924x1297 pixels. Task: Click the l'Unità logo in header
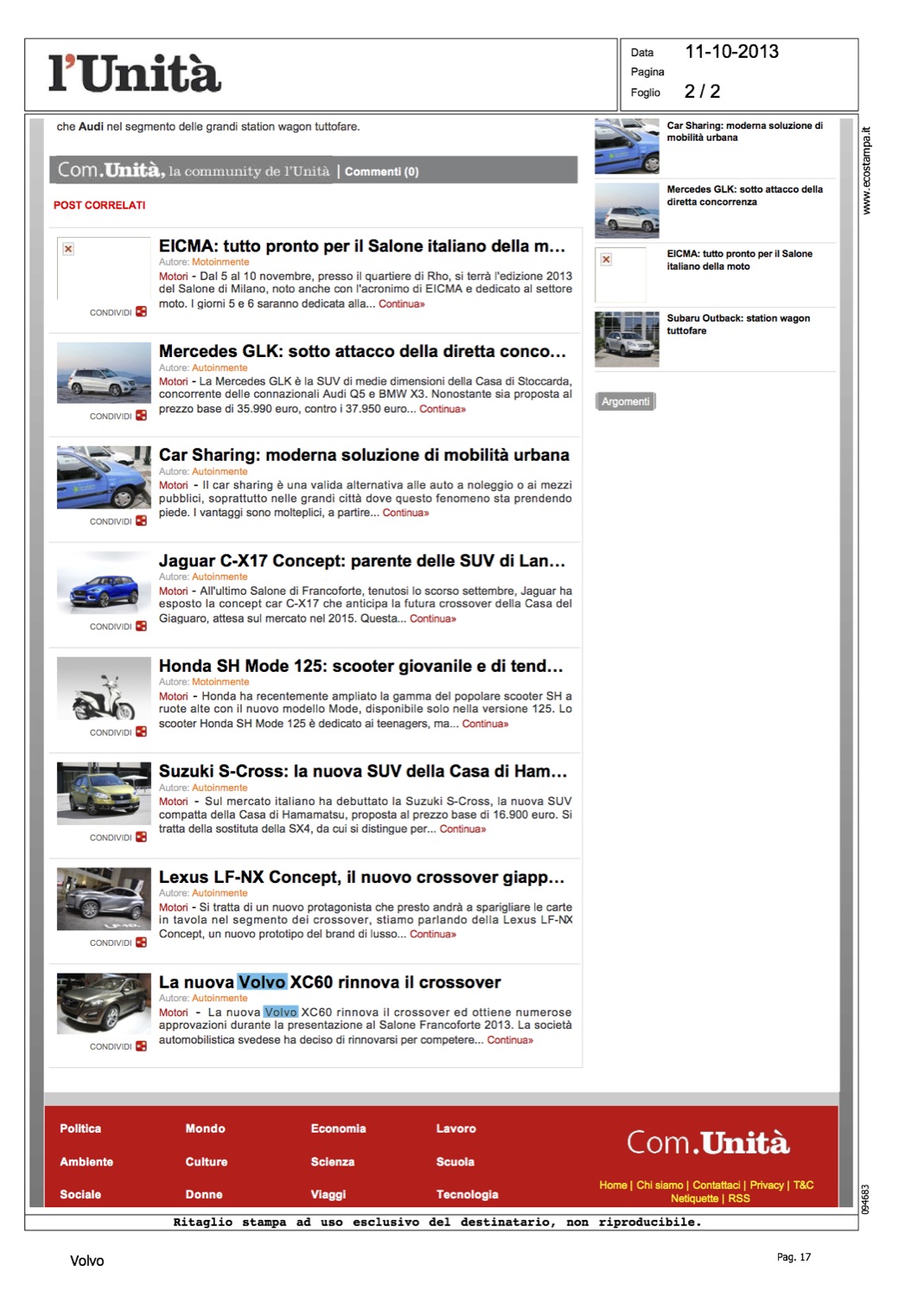135,74
